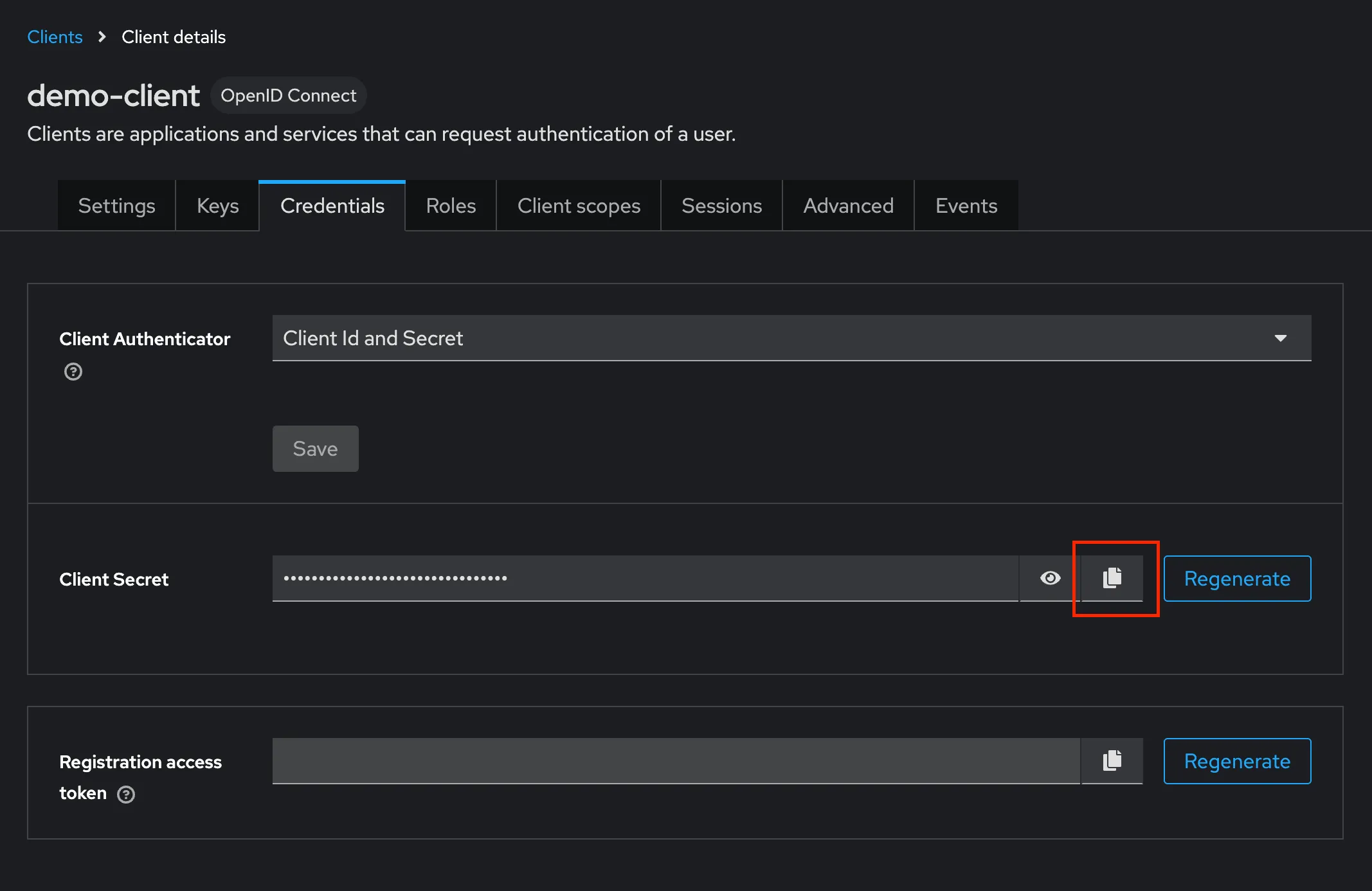Image resolution: width=1372 pixels, height=891 pixels.
Task: Copy the registration access token value
Action: coord(1112,760)
